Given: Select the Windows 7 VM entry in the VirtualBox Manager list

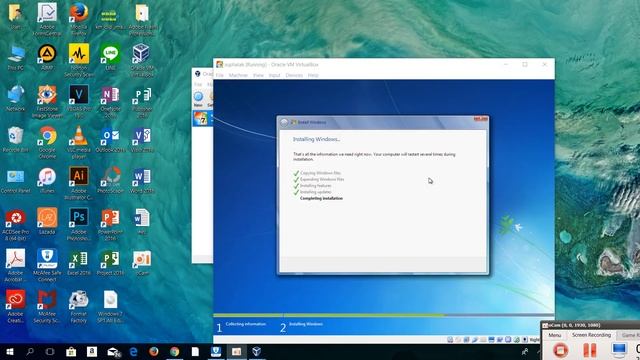Looking at the screenshot, I should (x=203, y=119).
